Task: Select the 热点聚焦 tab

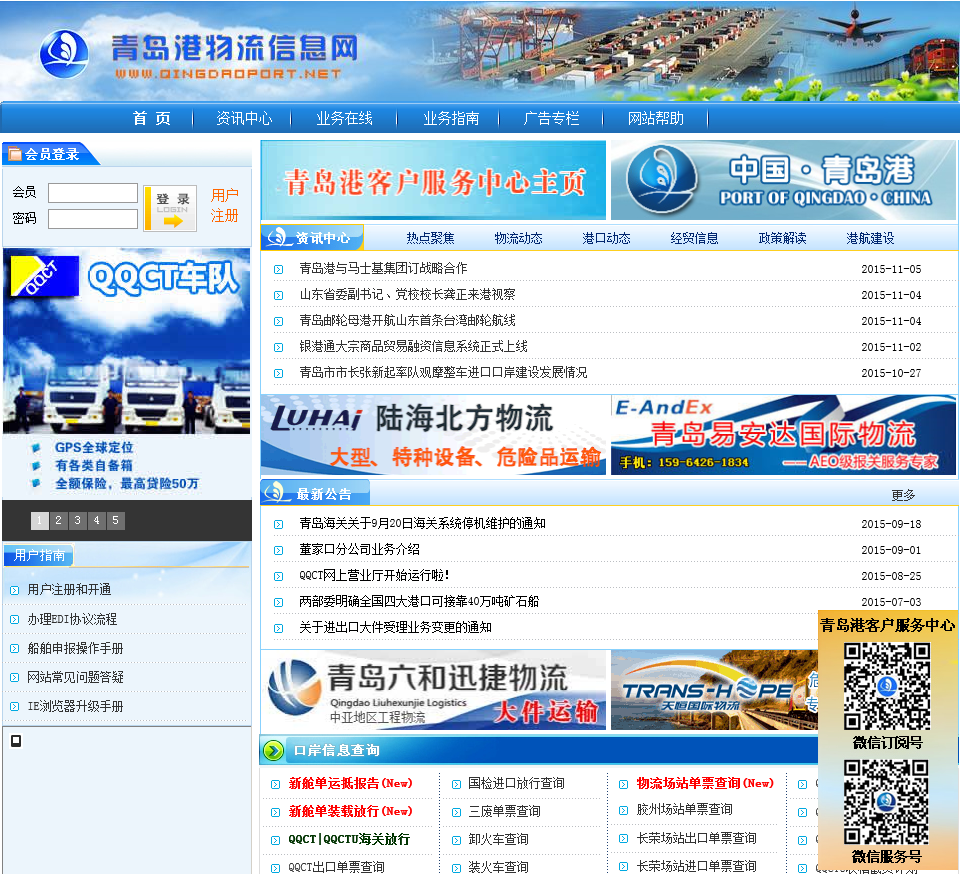Action: coord(430,238)
